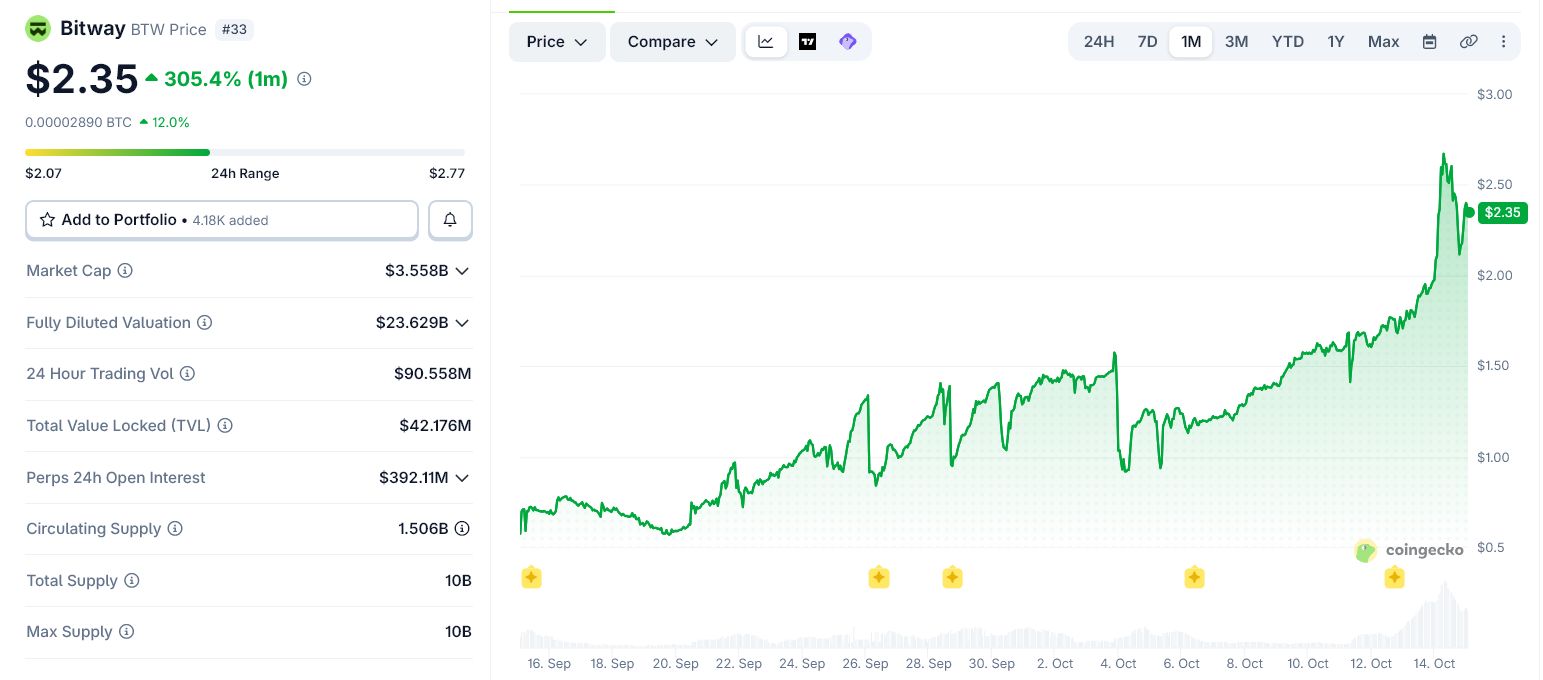Screen dimensions: 1543x680
Task: Click the Market Cap info icon
Action: tap(125, 271)
